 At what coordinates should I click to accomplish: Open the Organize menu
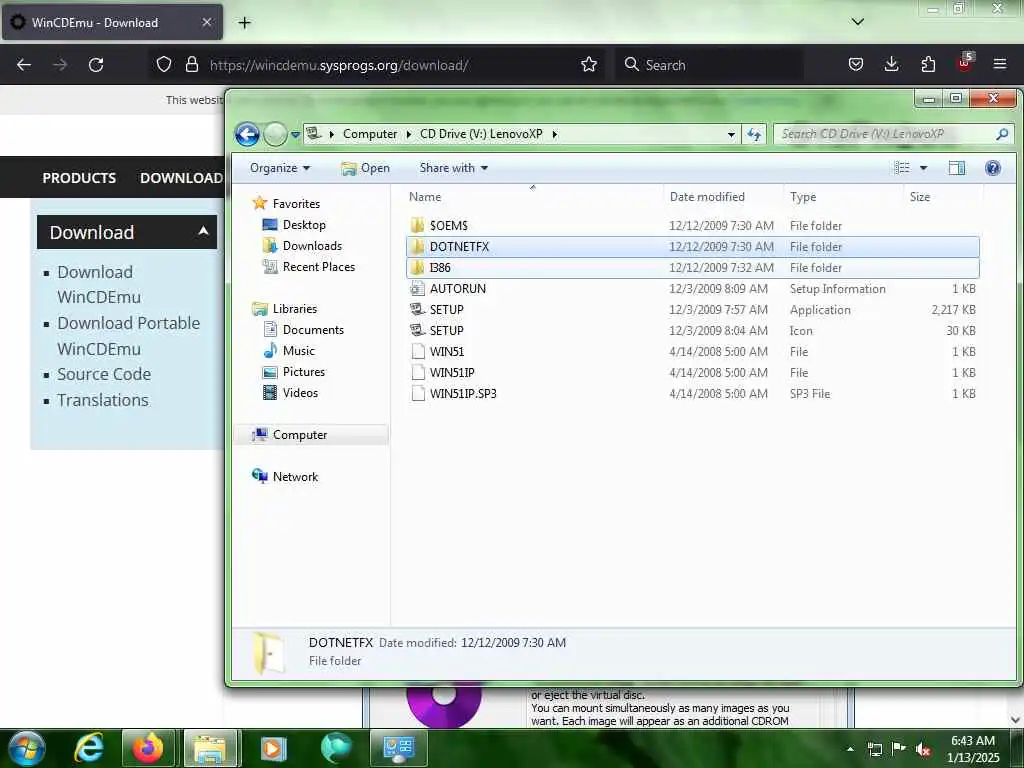point(280,168)
